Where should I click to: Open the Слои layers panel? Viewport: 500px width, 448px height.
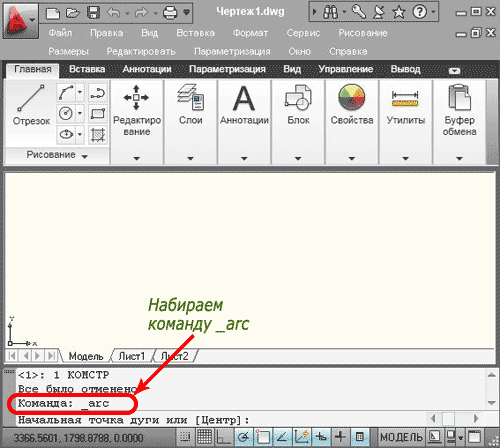pos(191,122)
